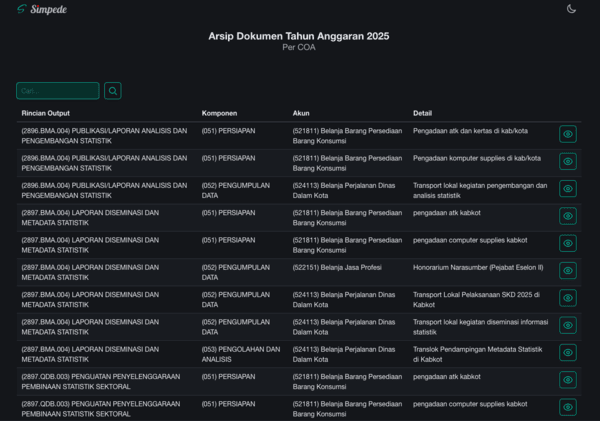Image resolution: width=600 pixels, height=421 pixels.
Task: Click the Komponen column header
Action: tap(219, 112)
